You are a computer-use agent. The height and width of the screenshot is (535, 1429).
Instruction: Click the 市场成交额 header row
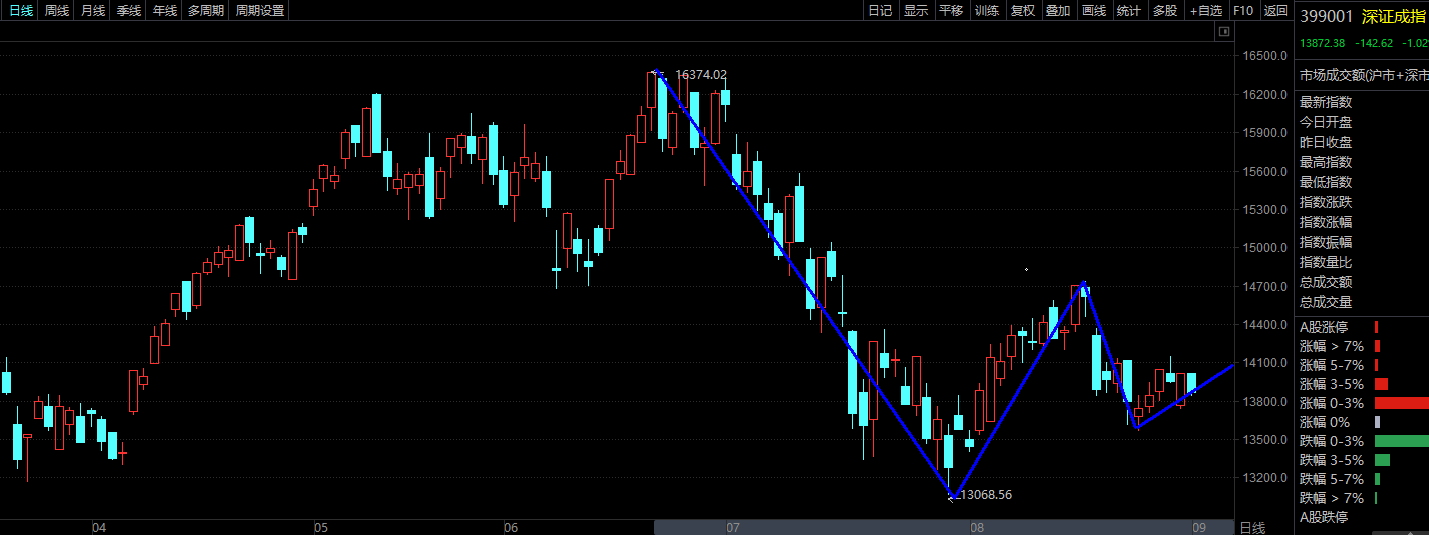tap(1363, 75)
